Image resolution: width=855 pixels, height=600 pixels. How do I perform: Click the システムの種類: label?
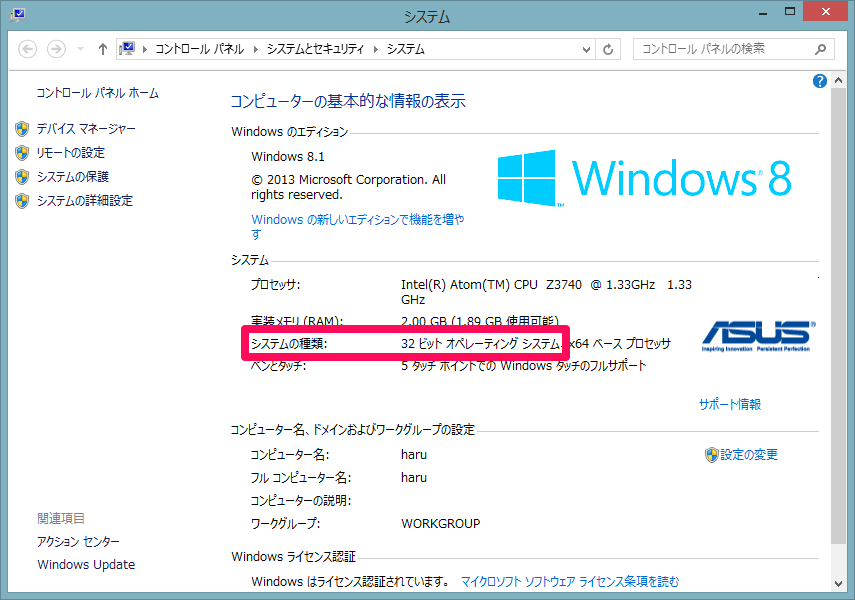pyautogui.click(x=289, y=344)
